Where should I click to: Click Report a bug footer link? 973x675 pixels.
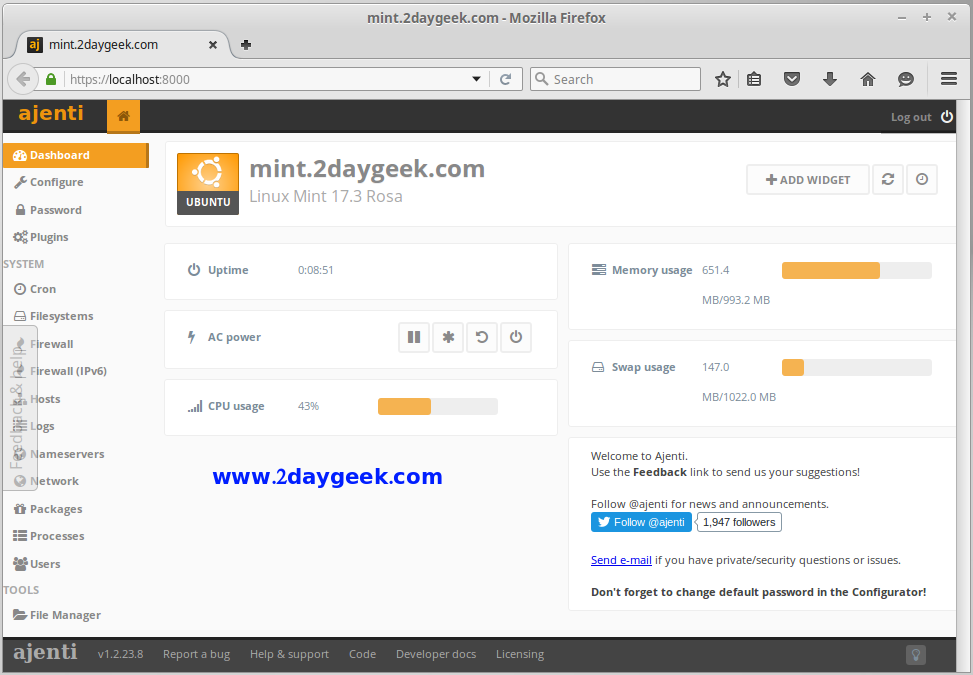pos(196,654)
